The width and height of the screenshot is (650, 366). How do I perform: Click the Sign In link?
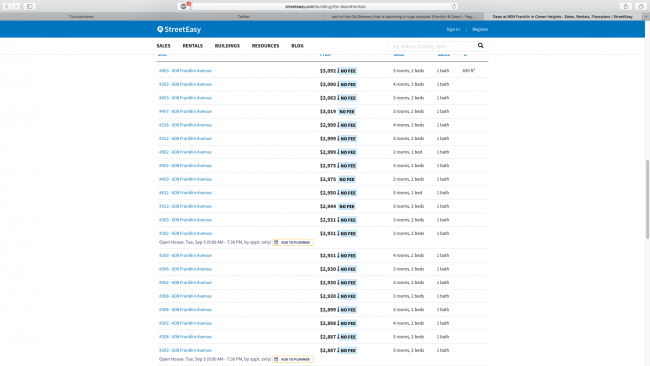pyautogui.click(x=453, y=29)
